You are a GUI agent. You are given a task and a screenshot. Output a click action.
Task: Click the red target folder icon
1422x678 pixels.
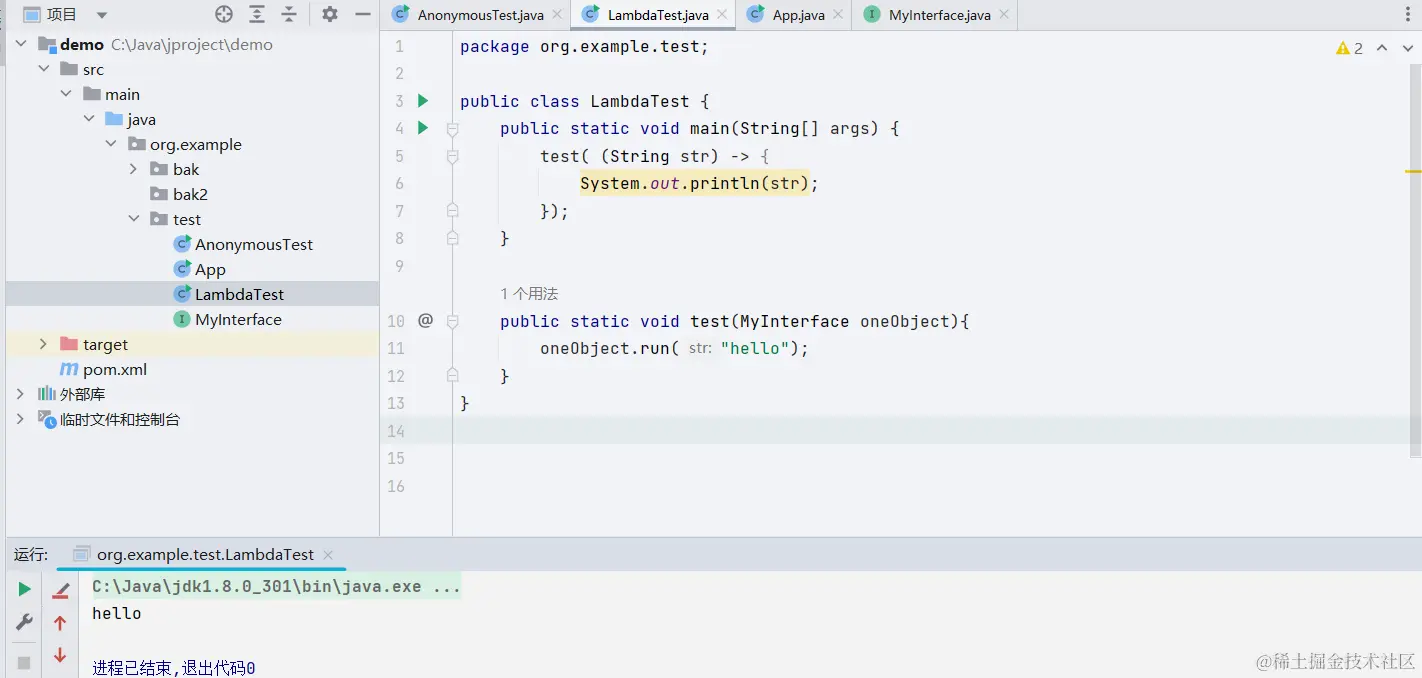(x=69, y=344)
